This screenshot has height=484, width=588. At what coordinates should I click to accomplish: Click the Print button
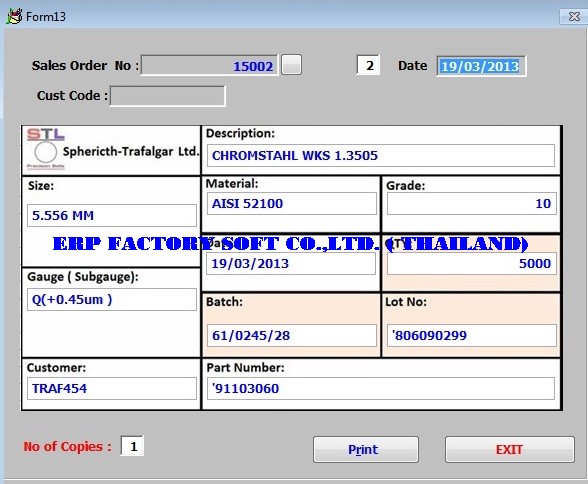[x=366, y=449]
